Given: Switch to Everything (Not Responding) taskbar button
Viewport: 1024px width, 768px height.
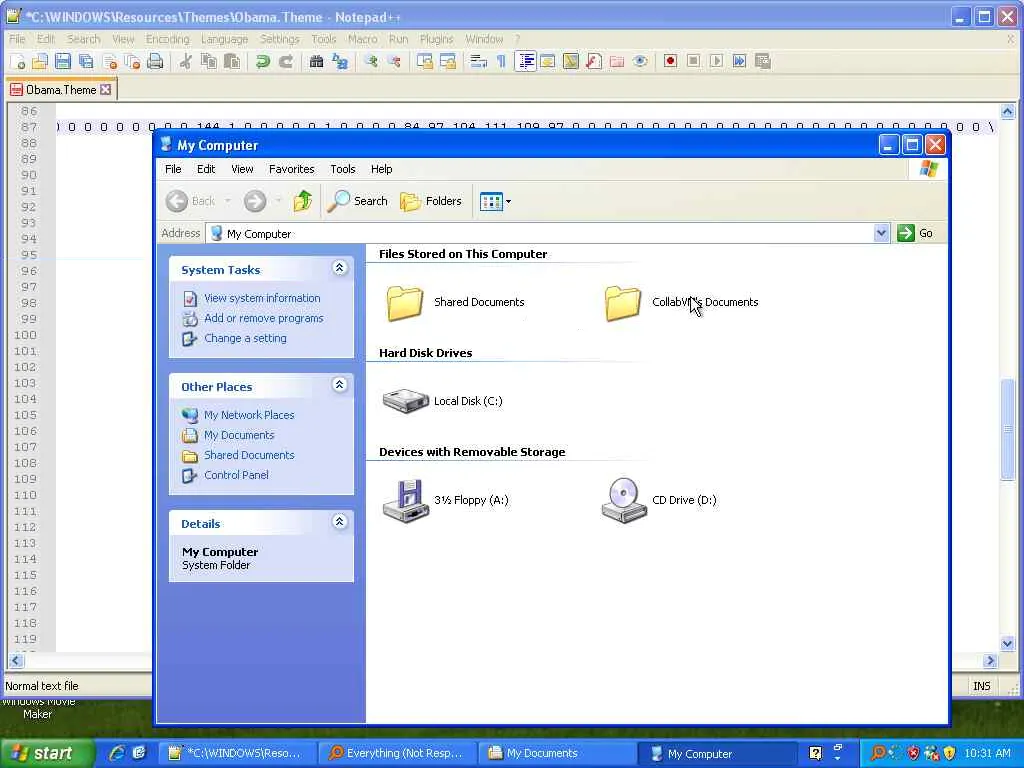Looking at the screenshot, I should pos(397,753).
